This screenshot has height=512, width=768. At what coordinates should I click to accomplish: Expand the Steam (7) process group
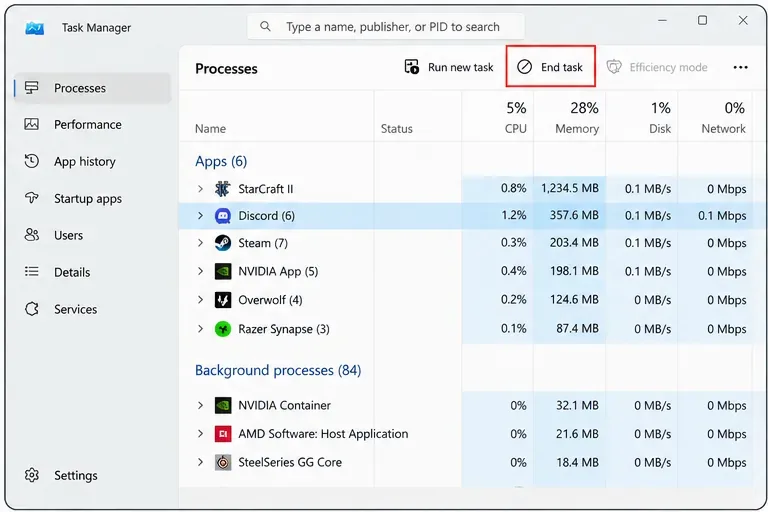click(200, 243)
